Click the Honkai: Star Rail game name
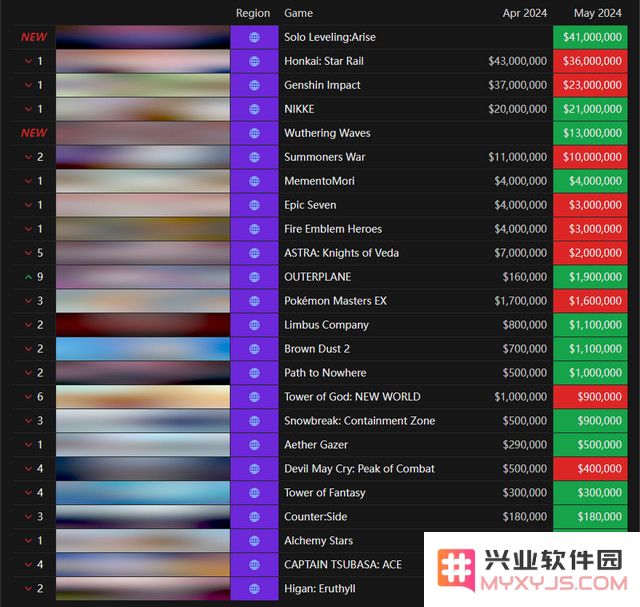The image size is (640, 607). tap(324, 61)
